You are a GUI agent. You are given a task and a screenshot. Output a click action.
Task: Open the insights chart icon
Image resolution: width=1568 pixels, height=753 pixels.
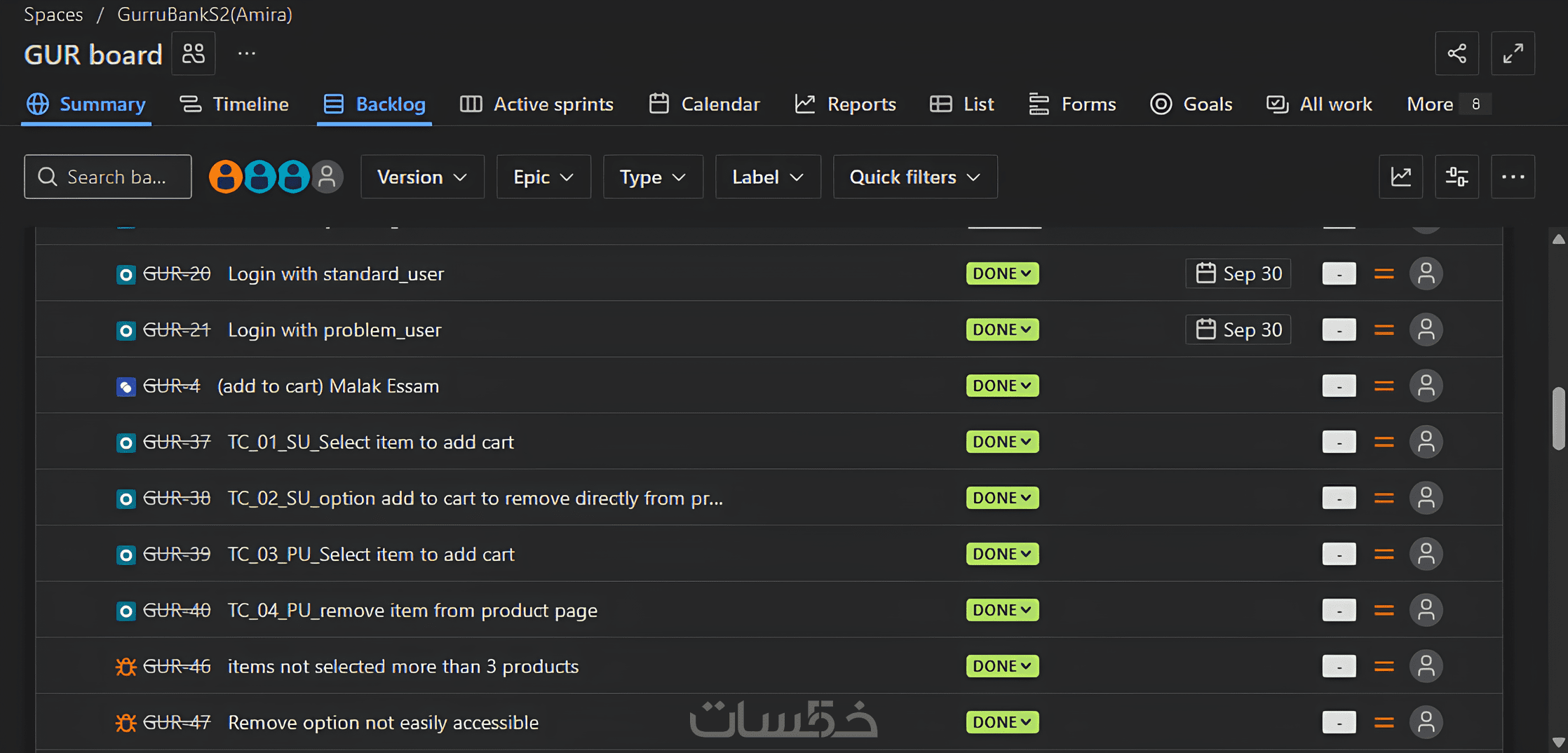point(1400,177)
